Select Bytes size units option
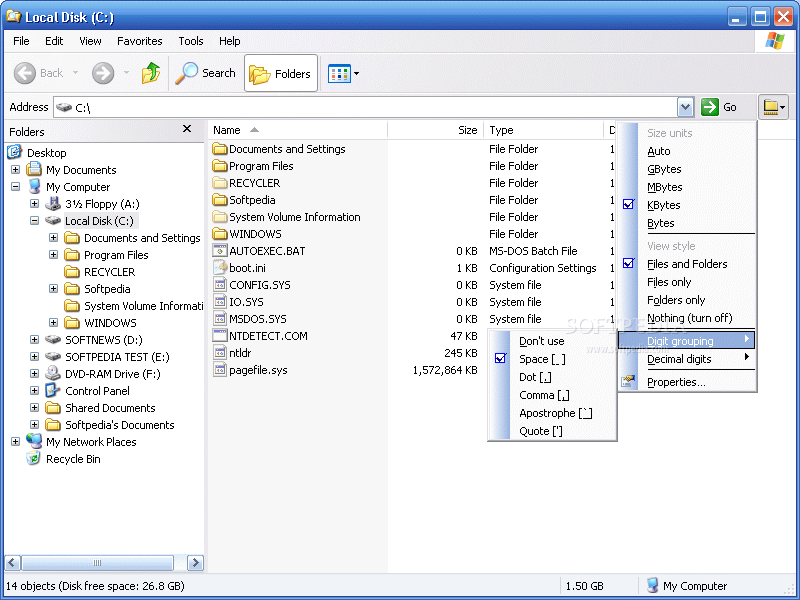The height and width of the screenshot is (600, 800). pyautogui.click(x=687, y=223)
